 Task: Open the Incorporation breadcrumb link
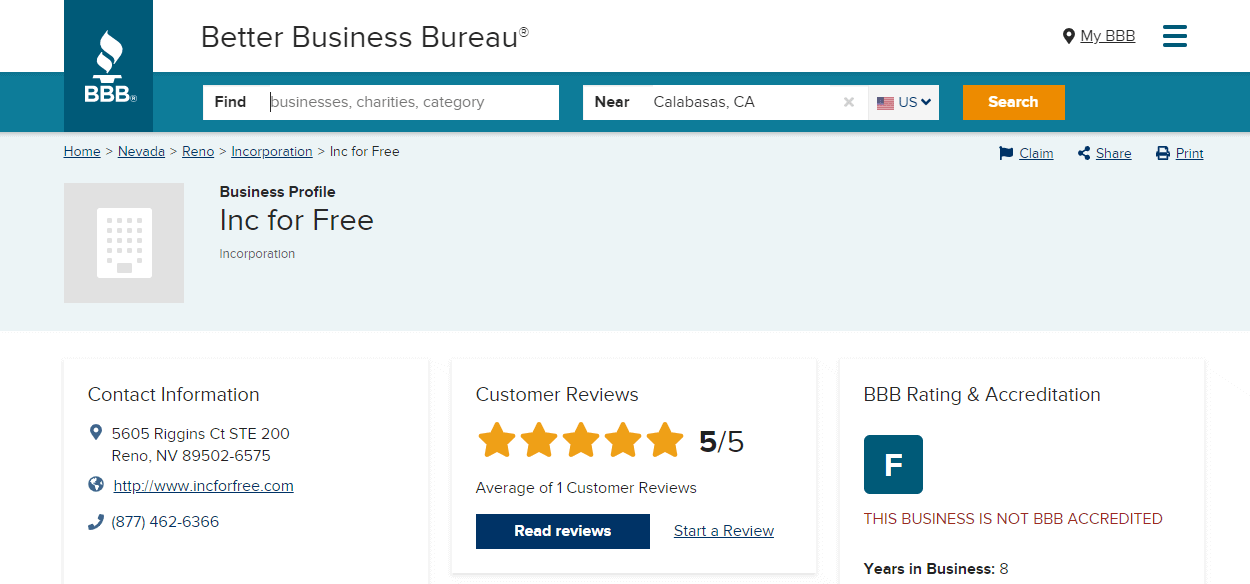tap(272, 152)
